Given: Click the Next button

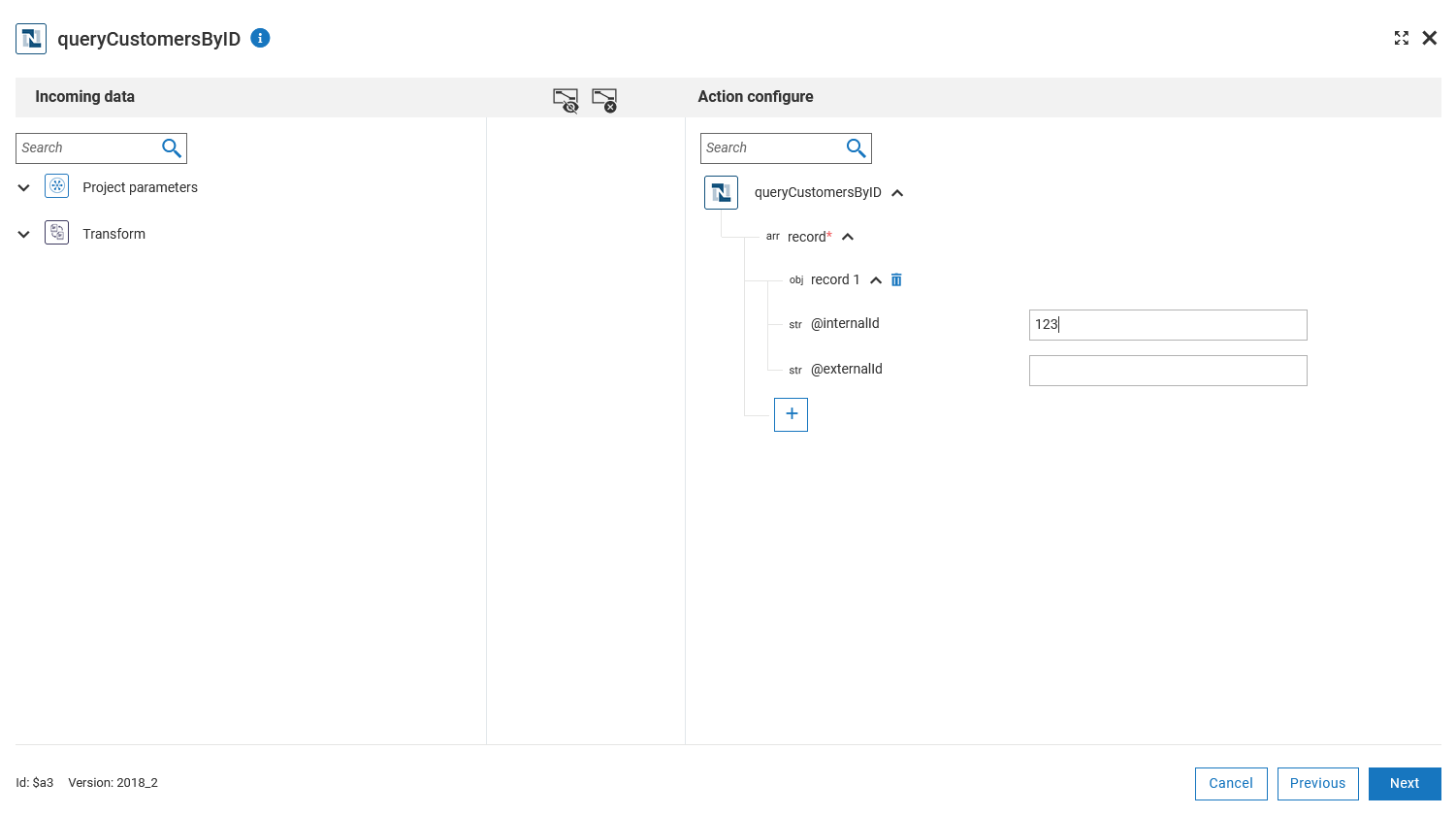Looking at the screenshot, I should (1404, 783).
